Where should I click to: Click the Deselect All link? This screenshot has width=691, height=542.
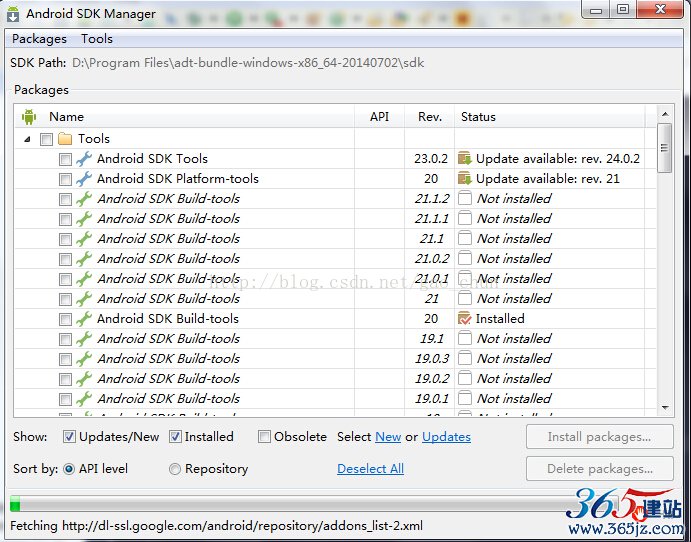pyautogui.click(x=370, y=469)
